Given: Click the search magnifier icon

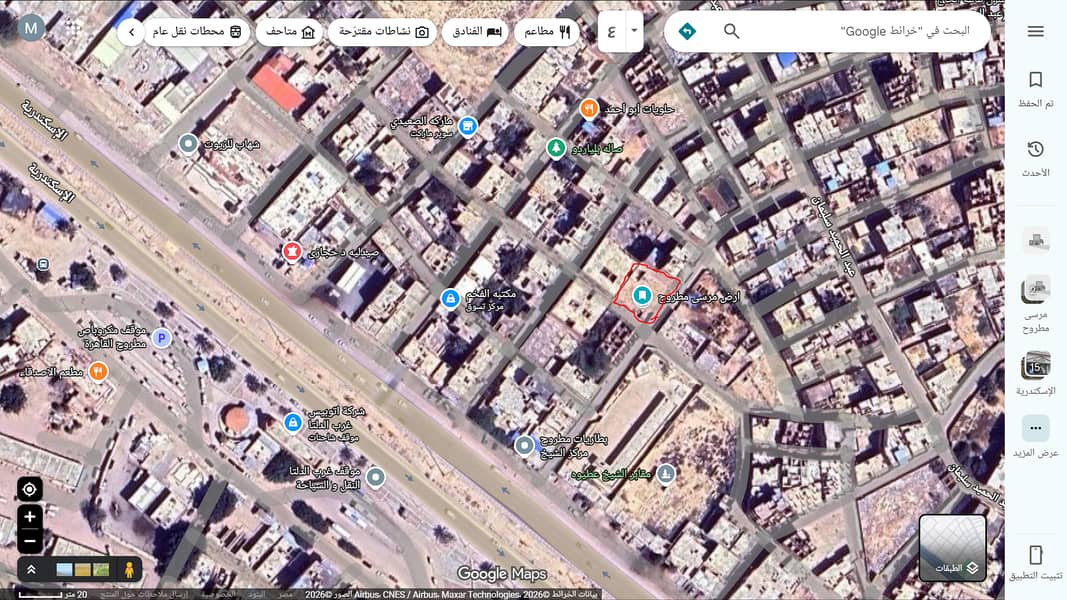Looking at the screenshot, I should [732, 31].
